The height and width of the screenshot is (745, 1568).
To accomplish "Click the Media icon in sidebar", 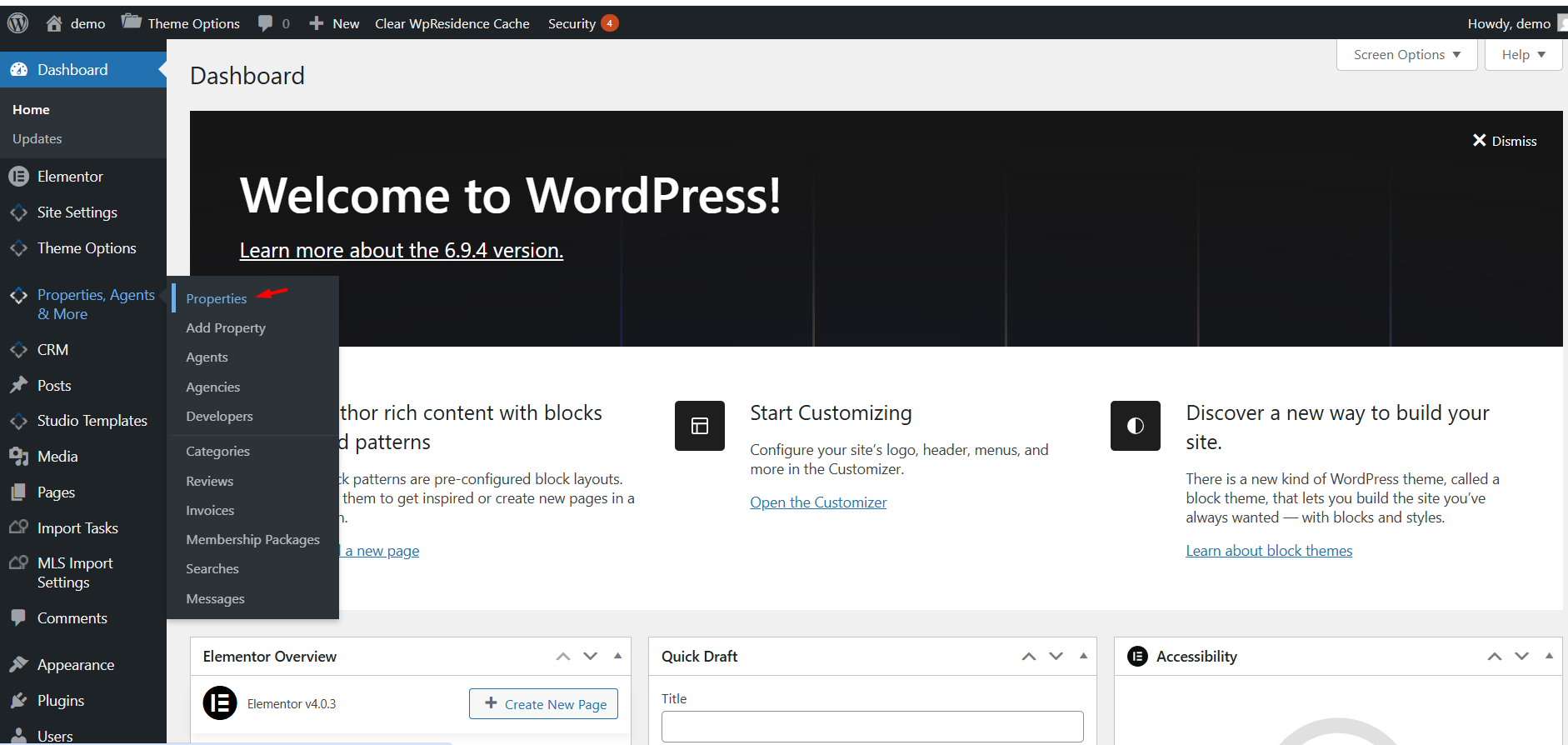I will 18,457.
